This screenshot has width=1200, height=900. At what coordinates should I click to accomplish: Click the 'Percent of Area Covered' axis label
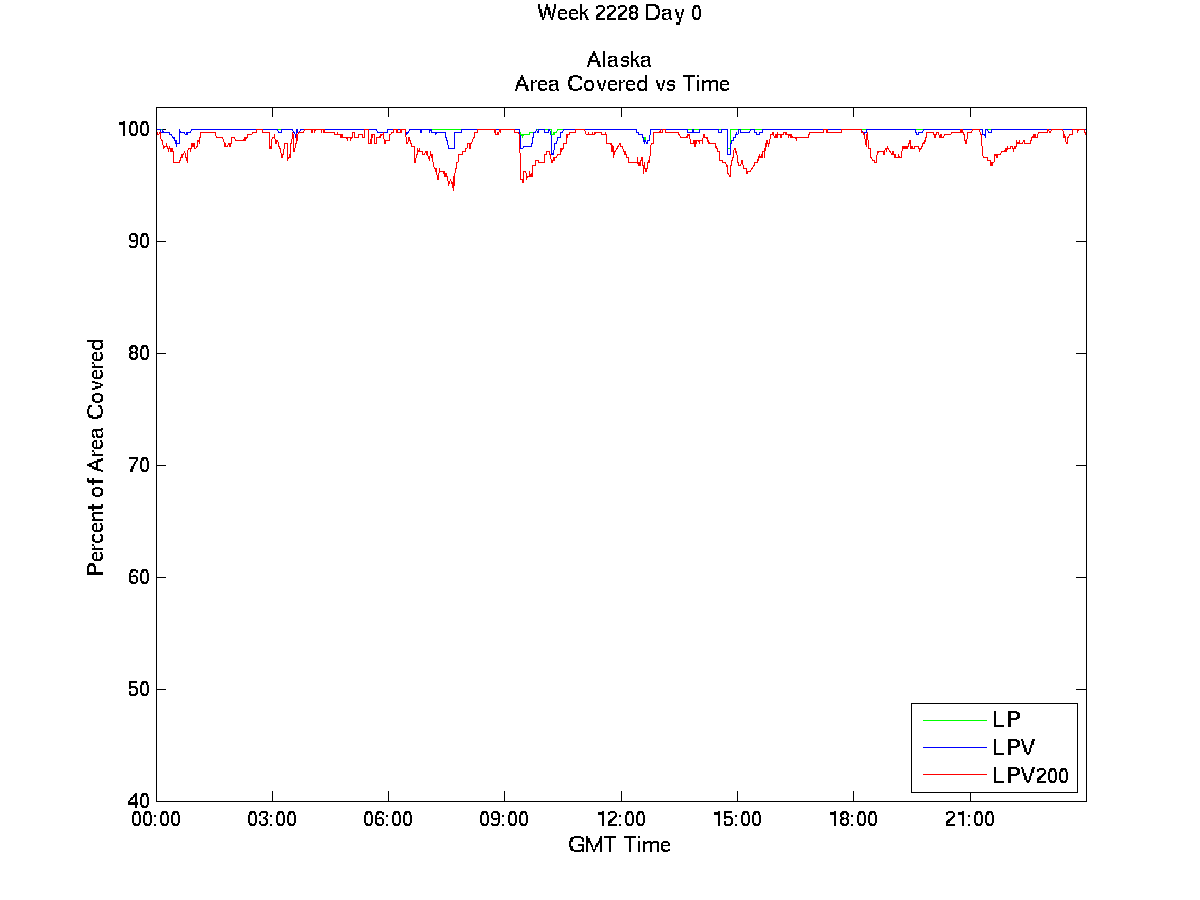pyautogui.click(x=96, y=457)
